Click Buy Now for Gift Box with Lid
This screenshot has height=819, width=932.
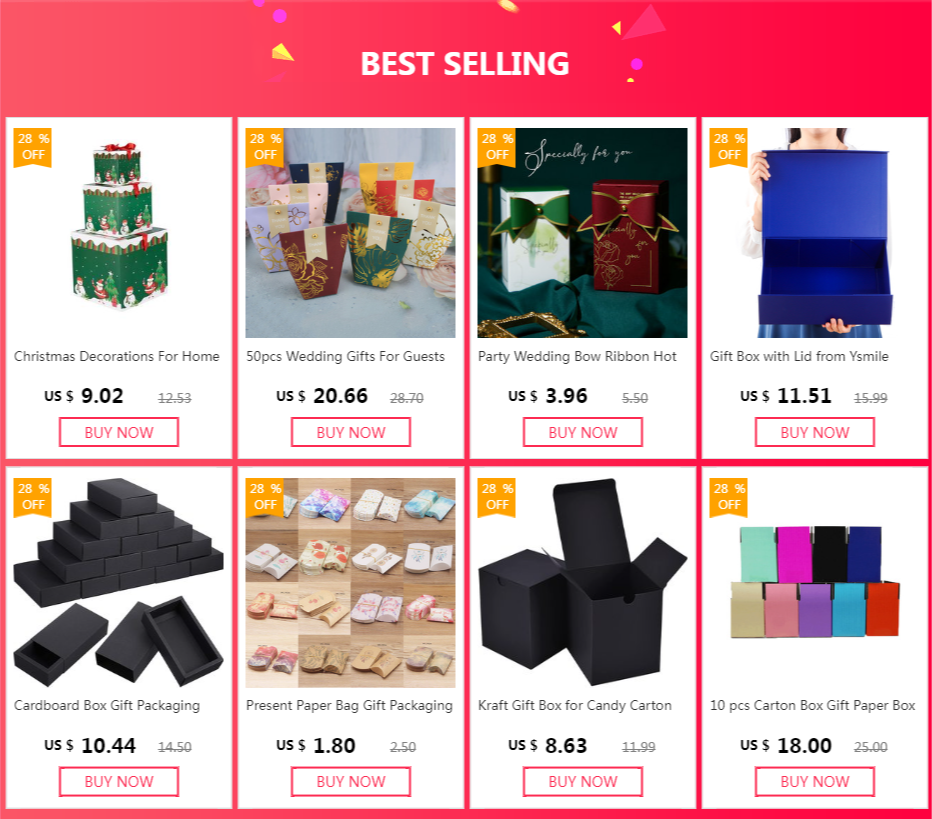point(815,432)
